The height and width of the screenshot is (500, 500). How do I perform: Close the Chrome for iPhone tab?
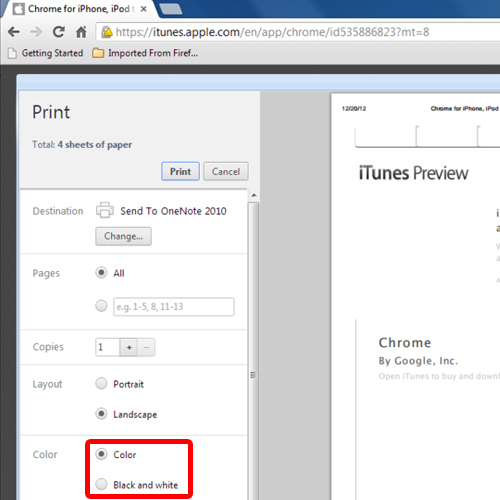pos(143,9)
